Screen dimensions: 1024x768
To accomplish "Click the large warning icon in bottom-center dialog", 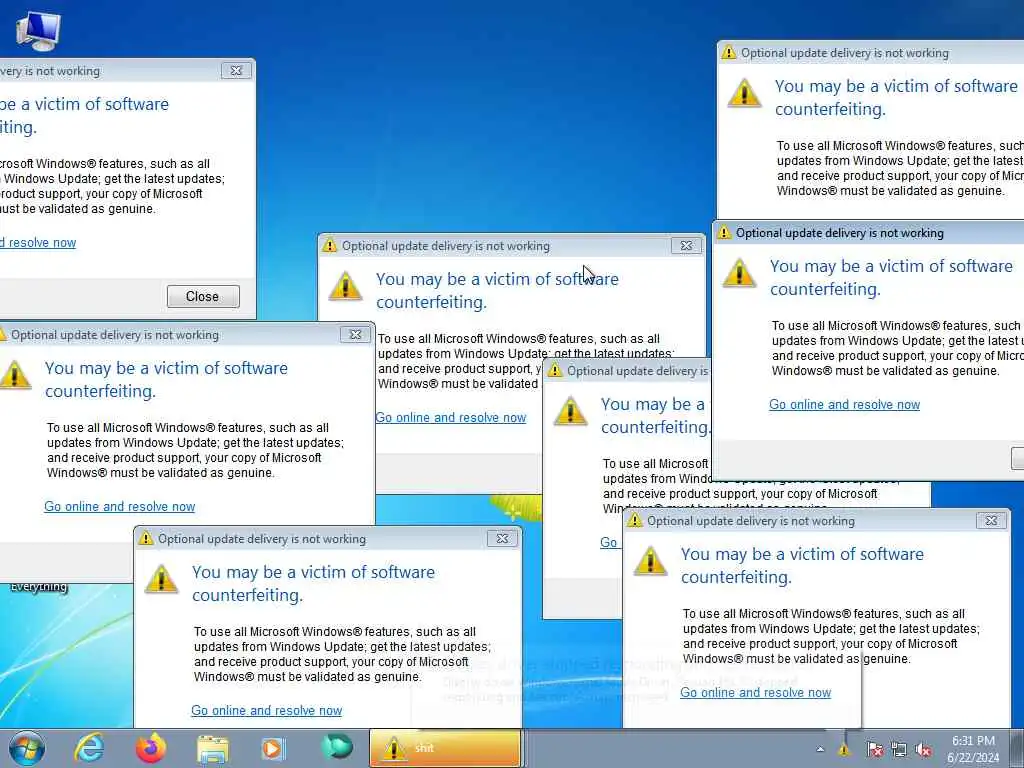I will tap(161, 579).
